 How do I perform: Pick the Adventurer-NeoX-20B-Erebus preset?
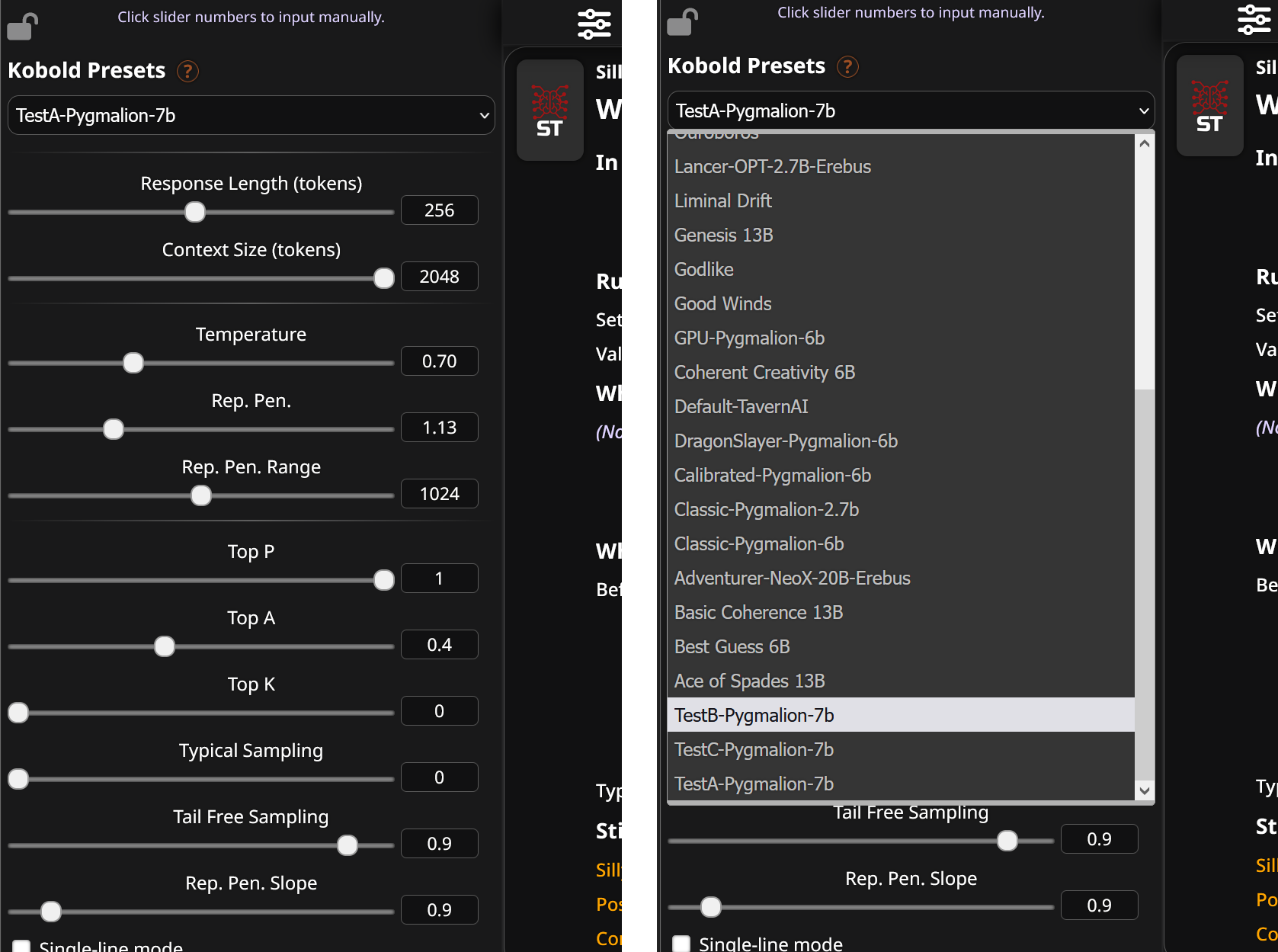coord(901,578)
